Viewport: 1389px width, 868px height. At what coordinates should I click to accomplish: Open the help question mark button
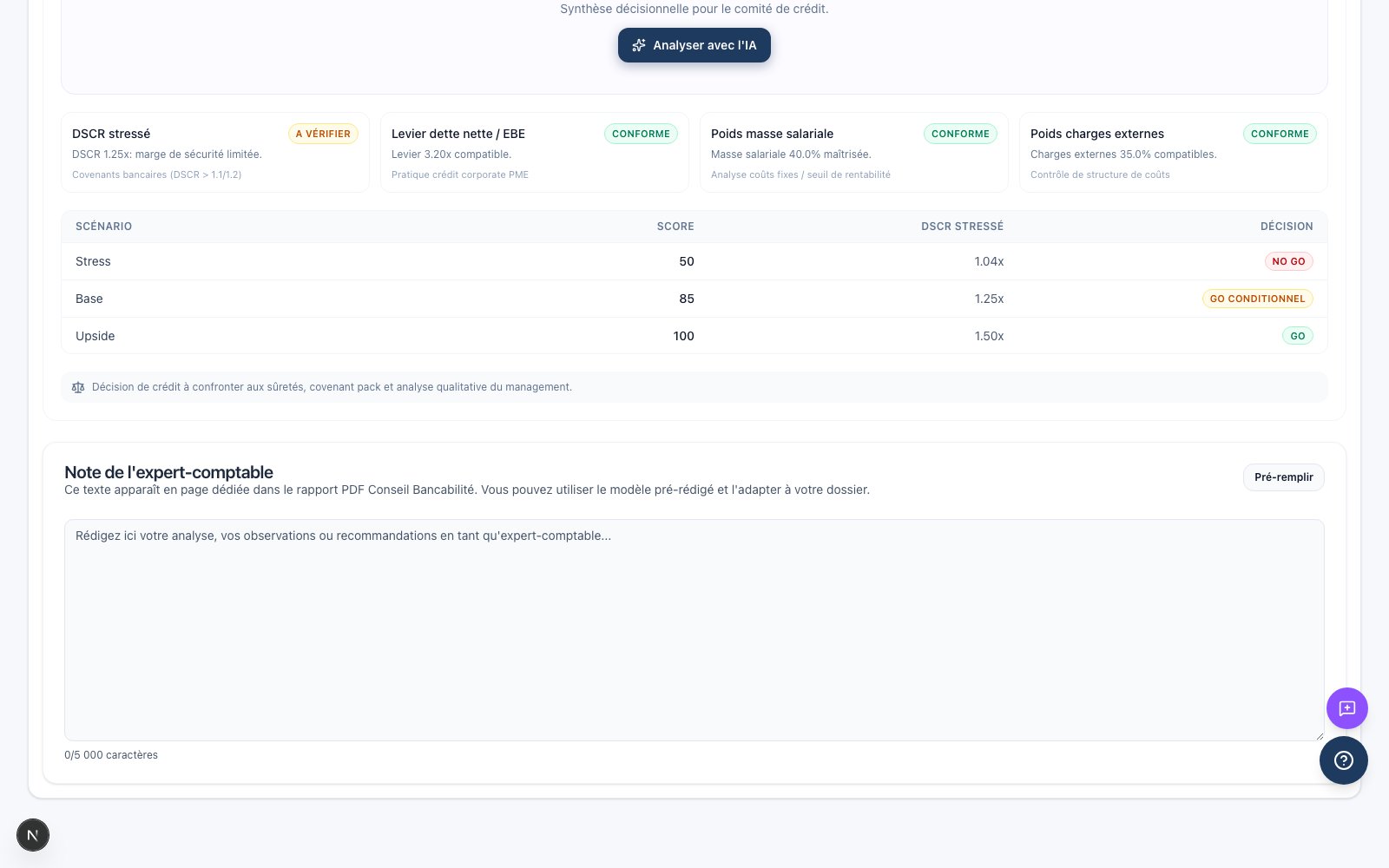click(1344, 760)
